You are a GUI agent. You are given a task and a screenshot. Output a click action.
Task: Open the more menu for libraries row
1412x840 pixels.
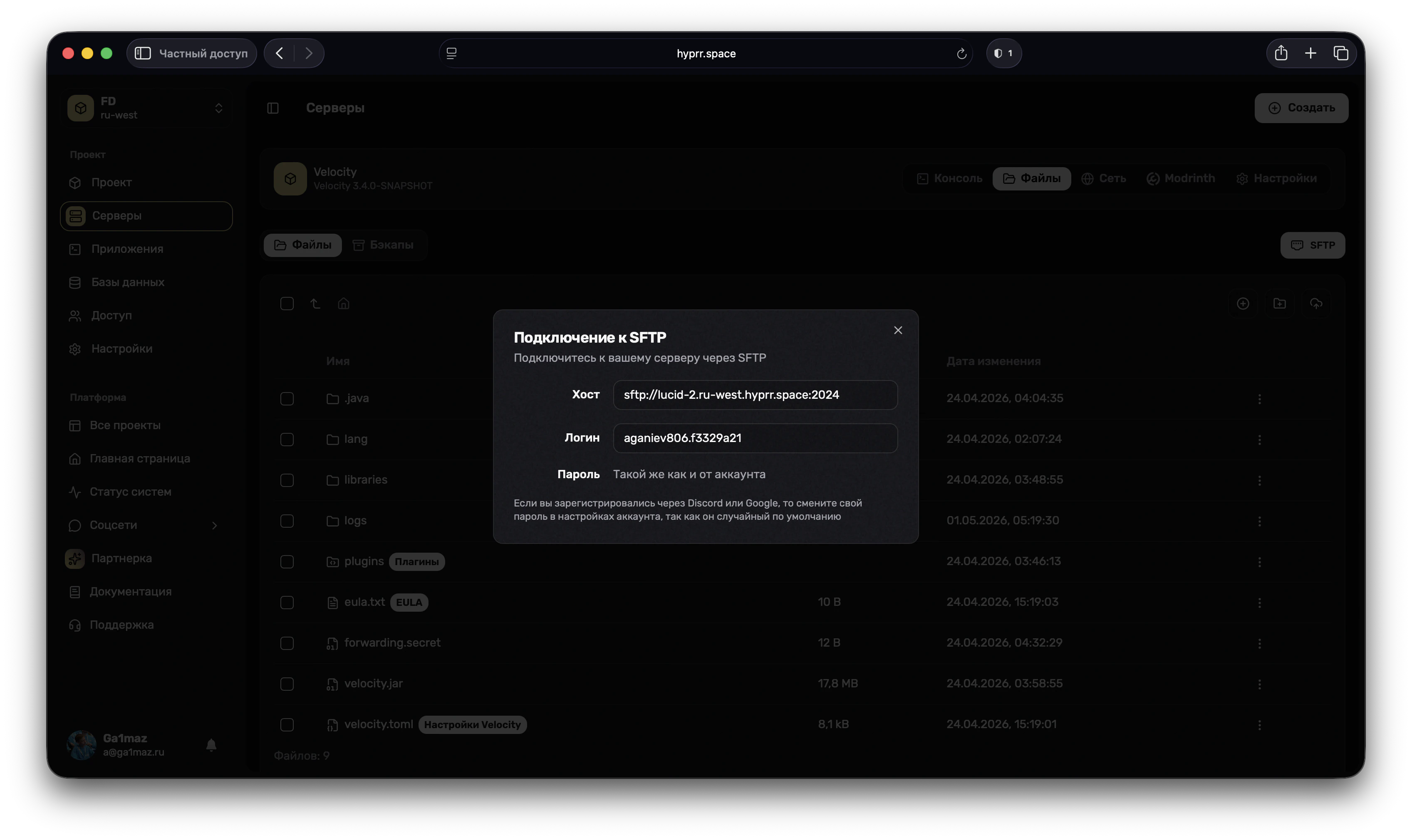pyautogui.click(x=1259, y=480)
